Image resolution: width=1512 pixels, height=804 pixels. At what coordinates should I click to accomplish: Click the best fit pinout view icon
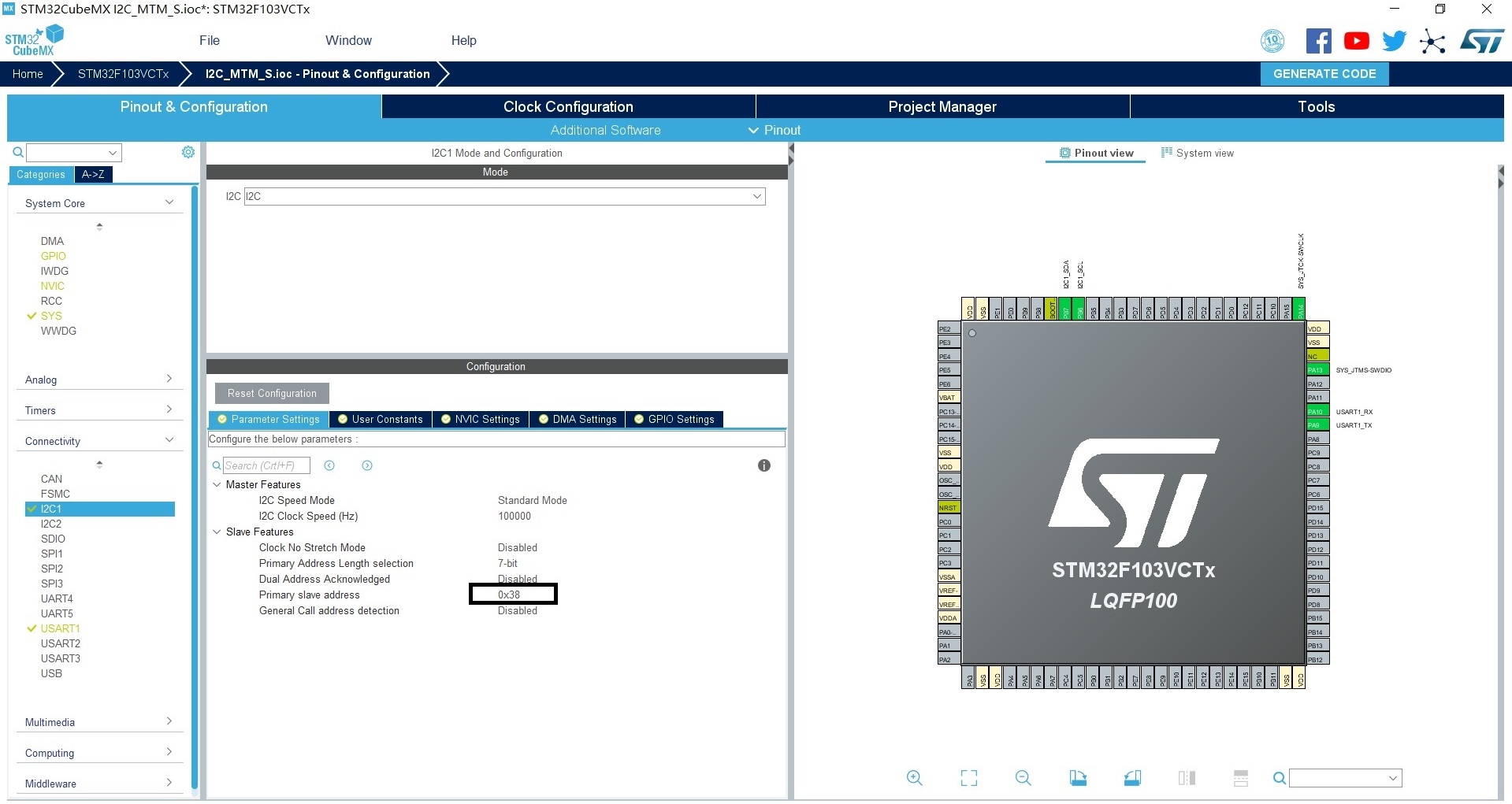click(x=968, y=778)
